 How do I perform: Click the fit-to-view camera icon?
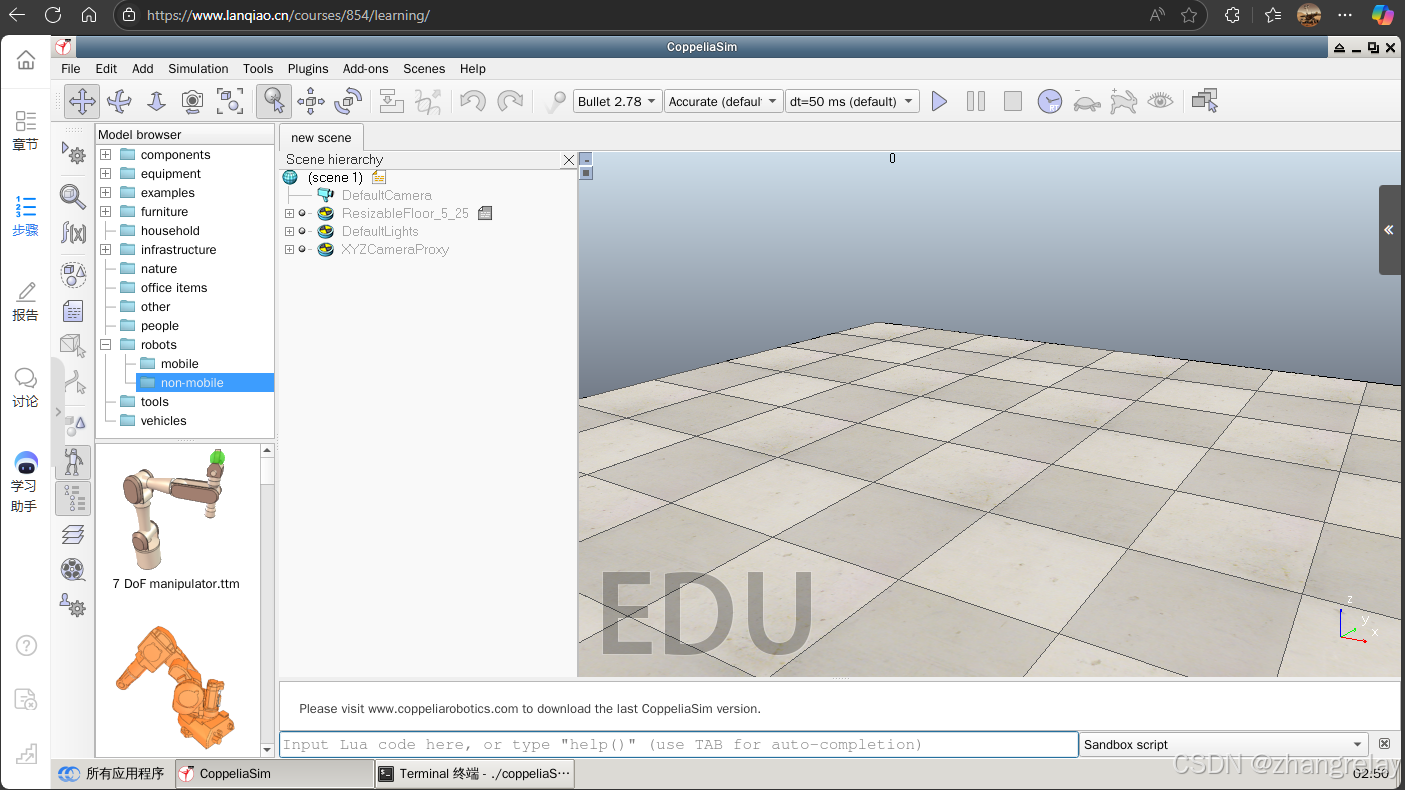[x=230, y=101]
